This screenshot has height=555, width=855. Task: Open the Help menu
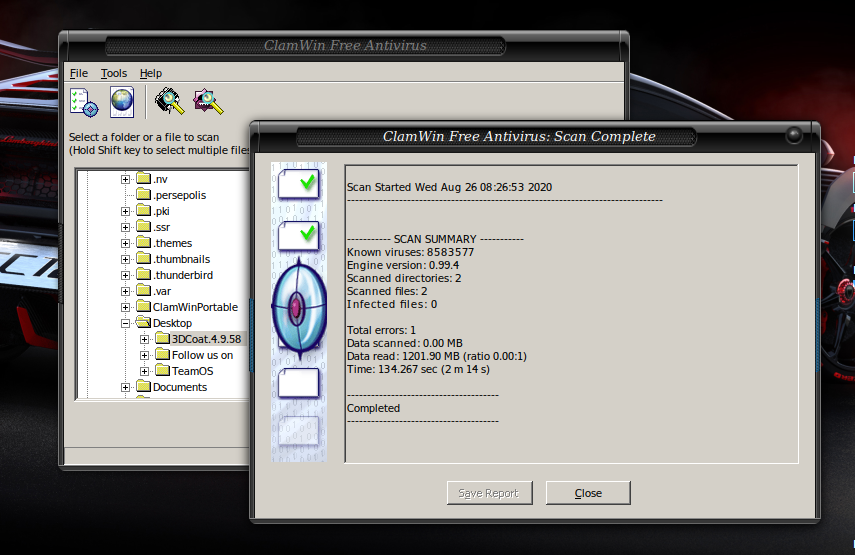[x=150, y=73]
